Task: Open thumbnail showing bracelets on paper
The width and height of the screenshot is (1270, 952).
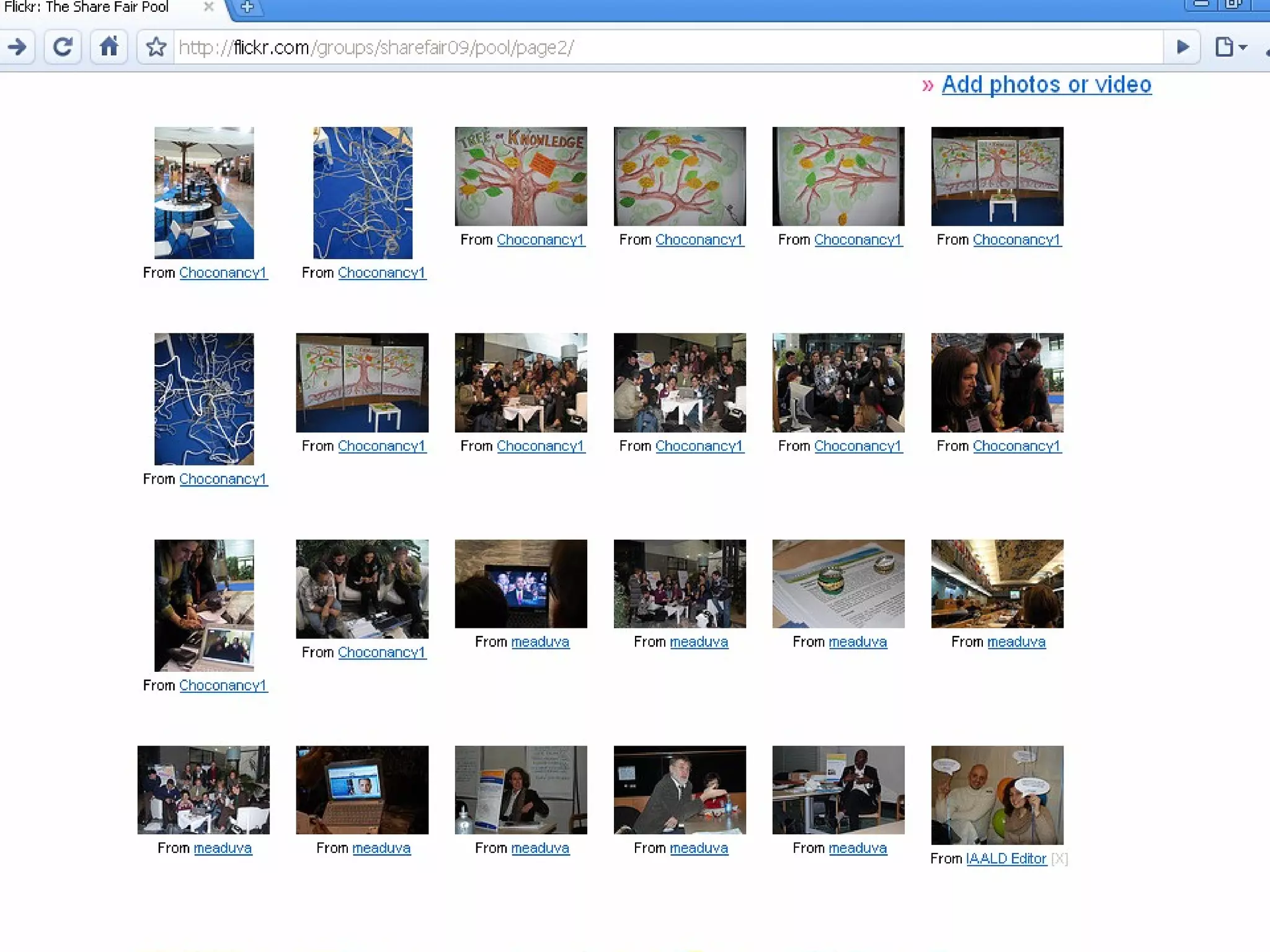Action: (838, 583)
